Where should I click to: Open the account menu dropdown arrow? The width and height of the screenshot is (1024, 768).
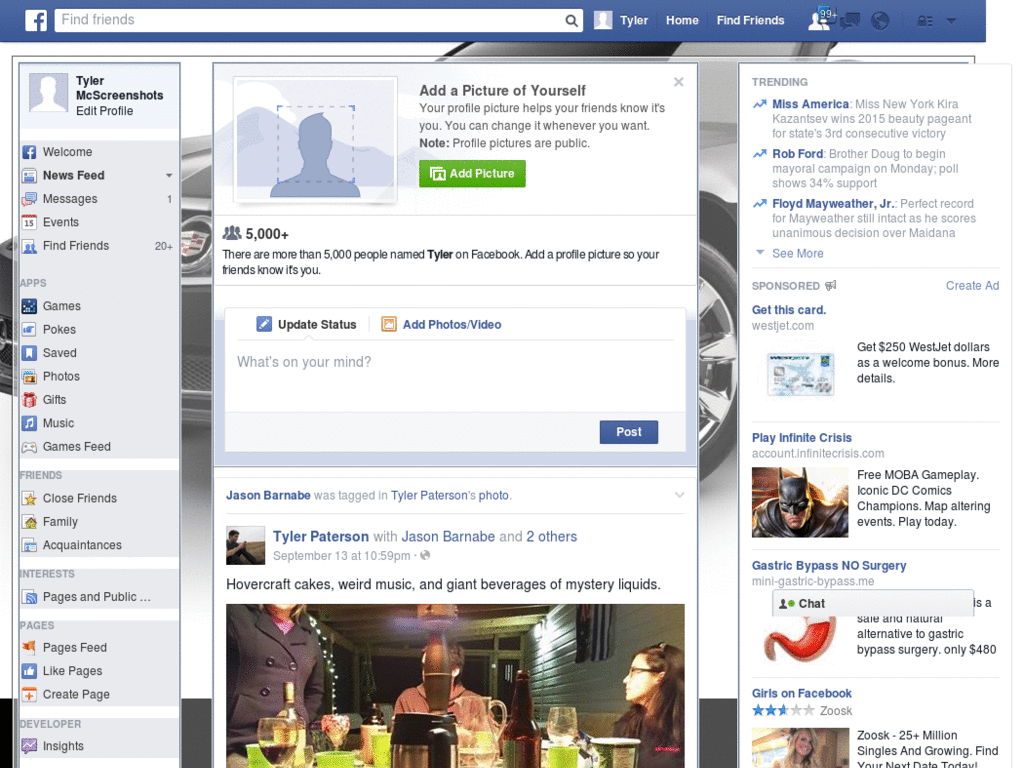[952, 21]
